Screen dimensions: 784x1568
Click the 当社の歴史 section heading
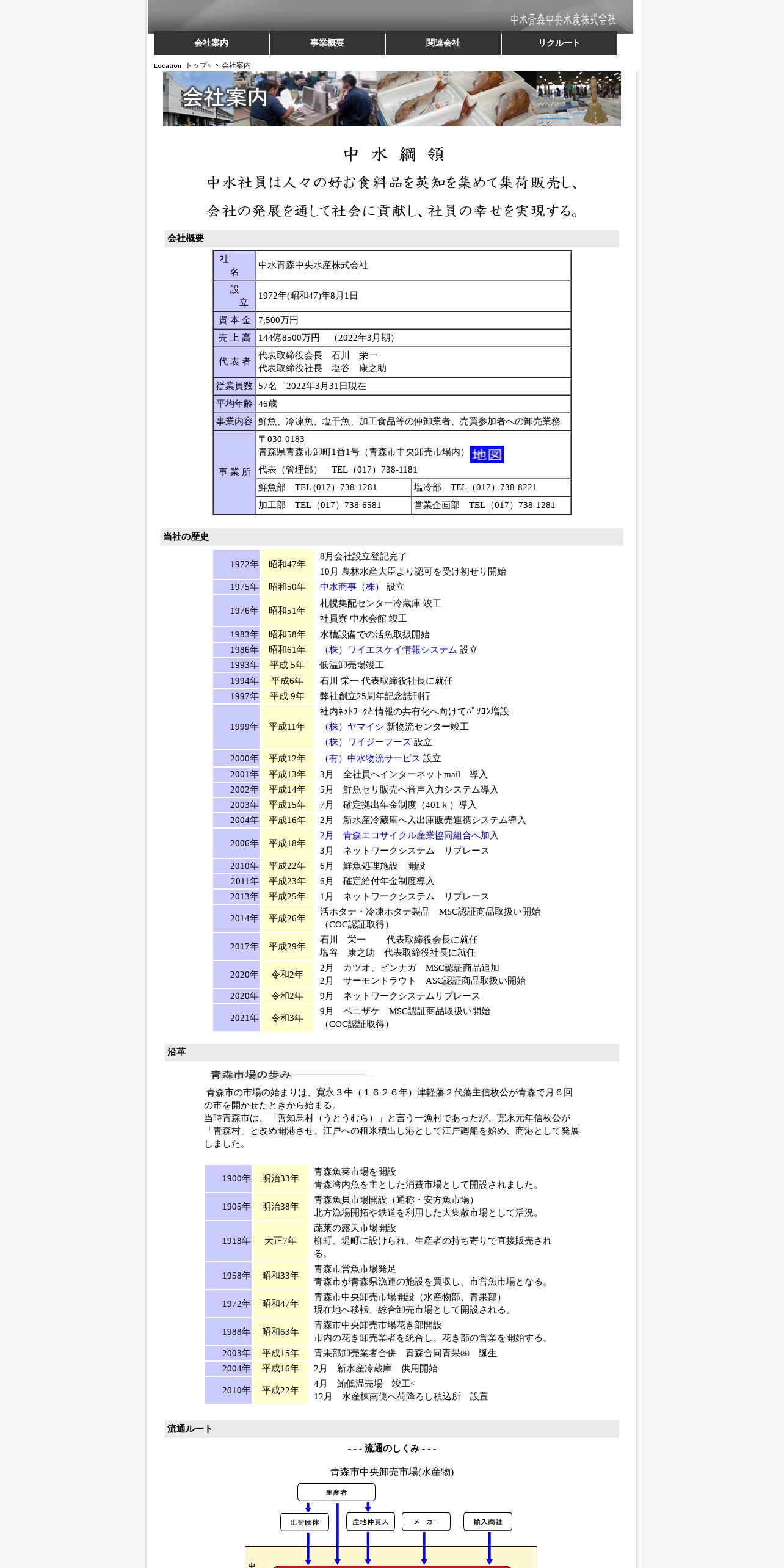click(186, 537)
